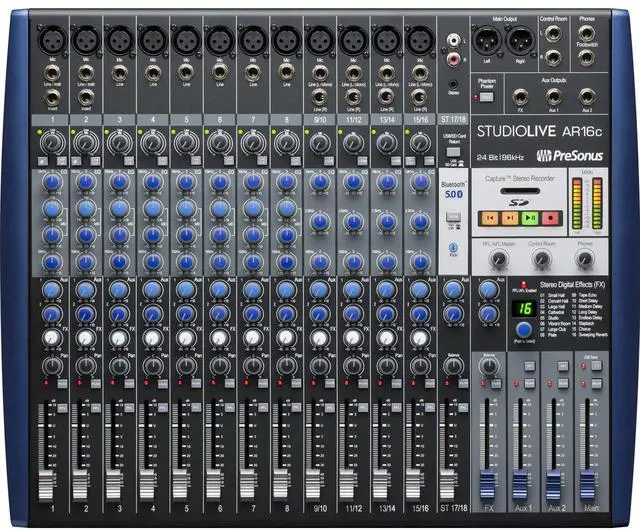Click the Phones level knob

[586, 260]
